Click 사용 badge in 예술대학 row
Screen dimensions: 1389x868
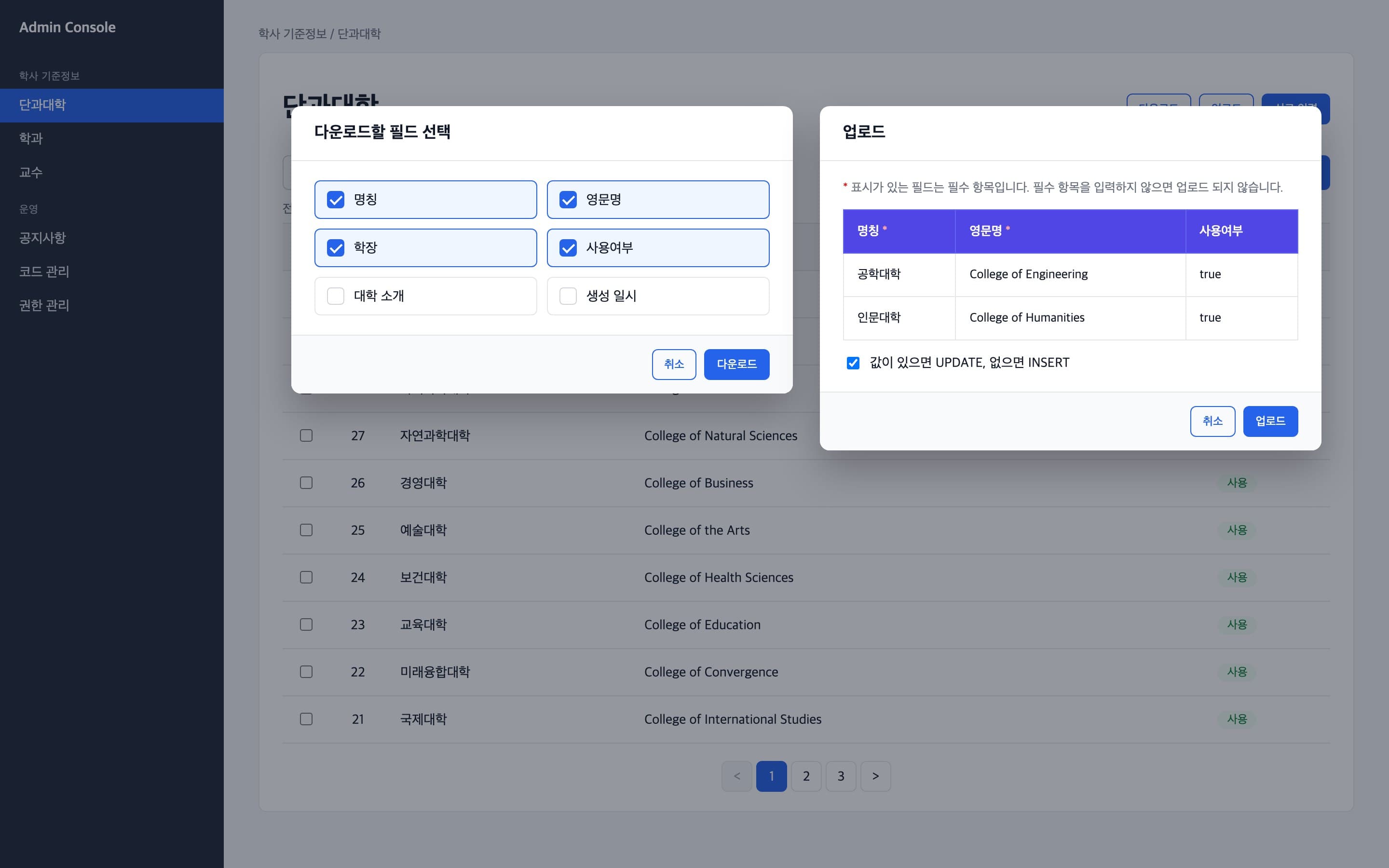click(x=1237, y=530)
